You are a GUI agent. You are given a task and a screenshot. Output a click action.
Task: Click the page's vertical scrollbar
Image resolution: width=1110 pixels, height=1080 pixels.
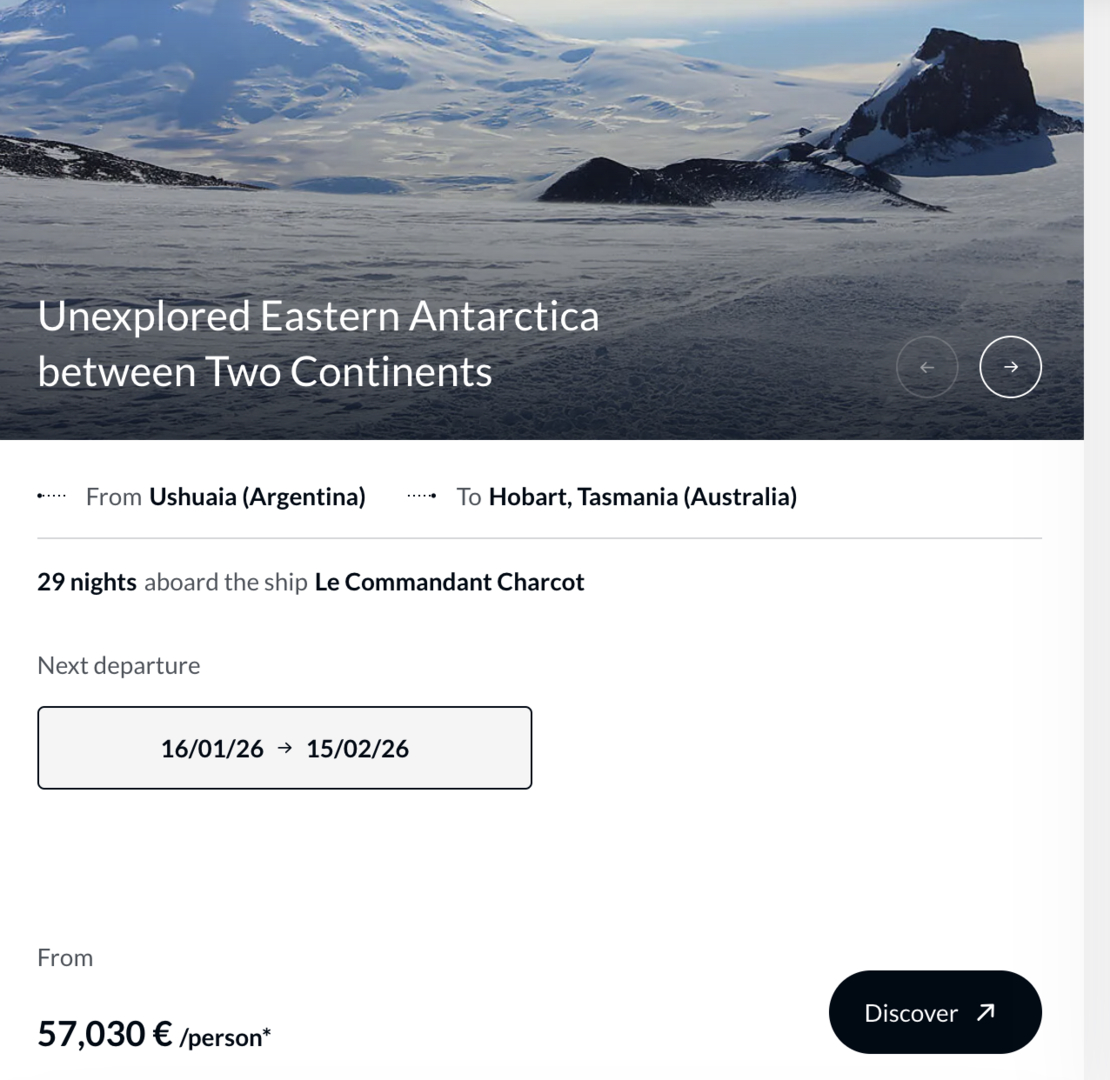tap(1097, 540)
